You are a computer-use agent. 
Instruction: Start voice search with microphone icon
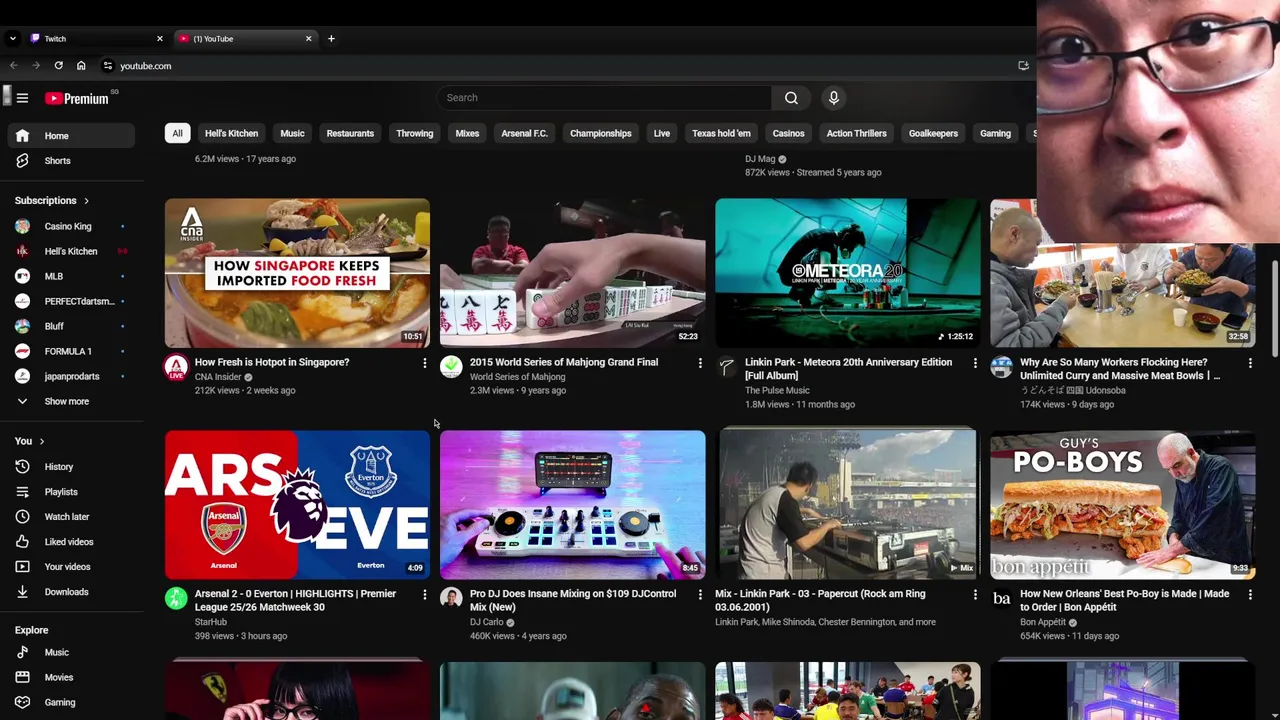[x=834, y=98]
